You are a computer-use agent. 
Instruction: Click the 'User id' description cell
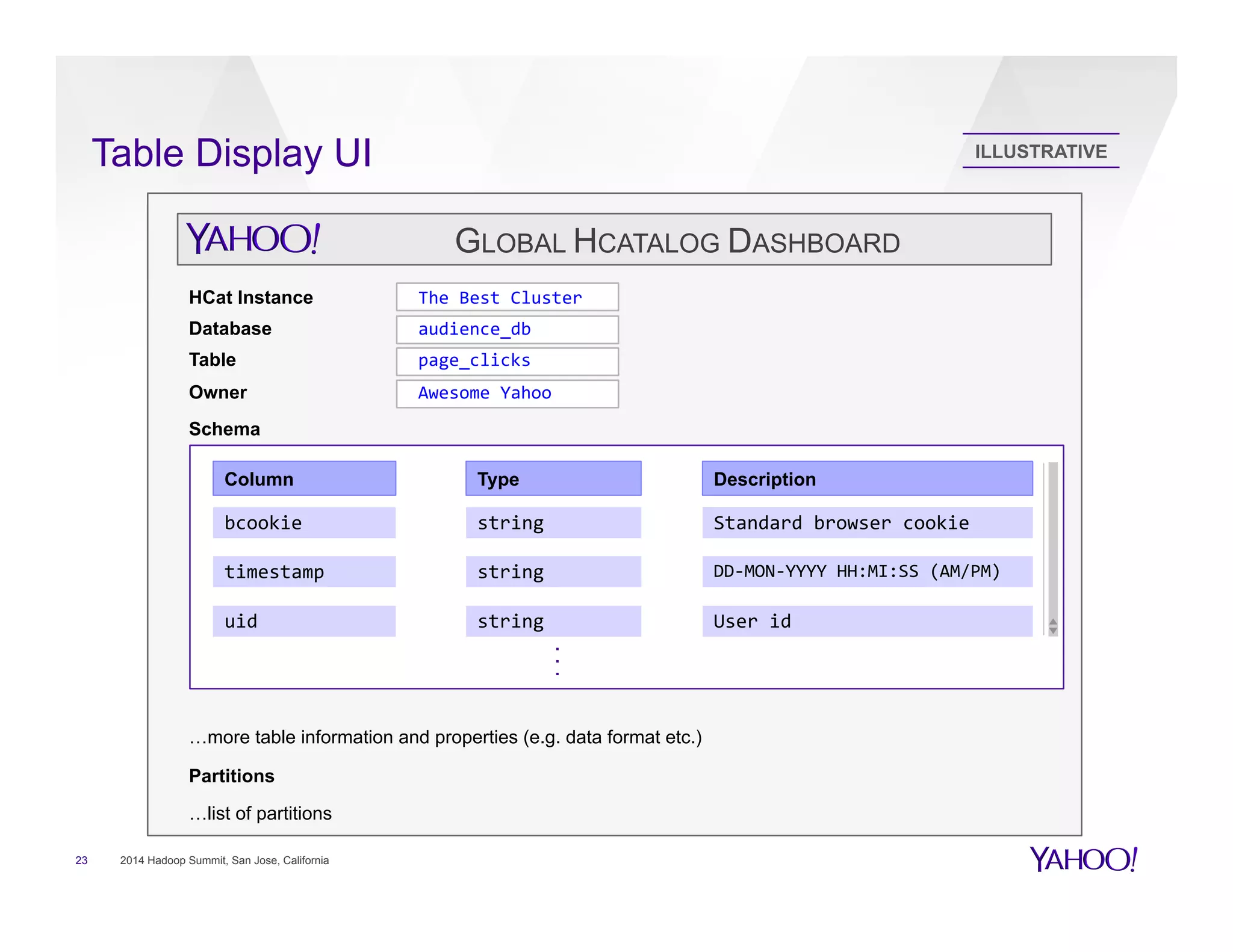[867, 621]
